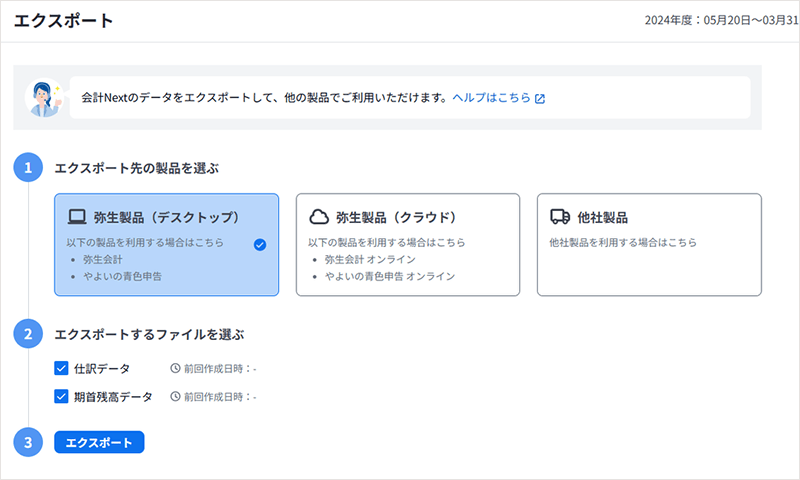Viewport: 800px width, 480px height.
Task: Click clock icon next to 仕訳データ
Action: tap(175, 368)
